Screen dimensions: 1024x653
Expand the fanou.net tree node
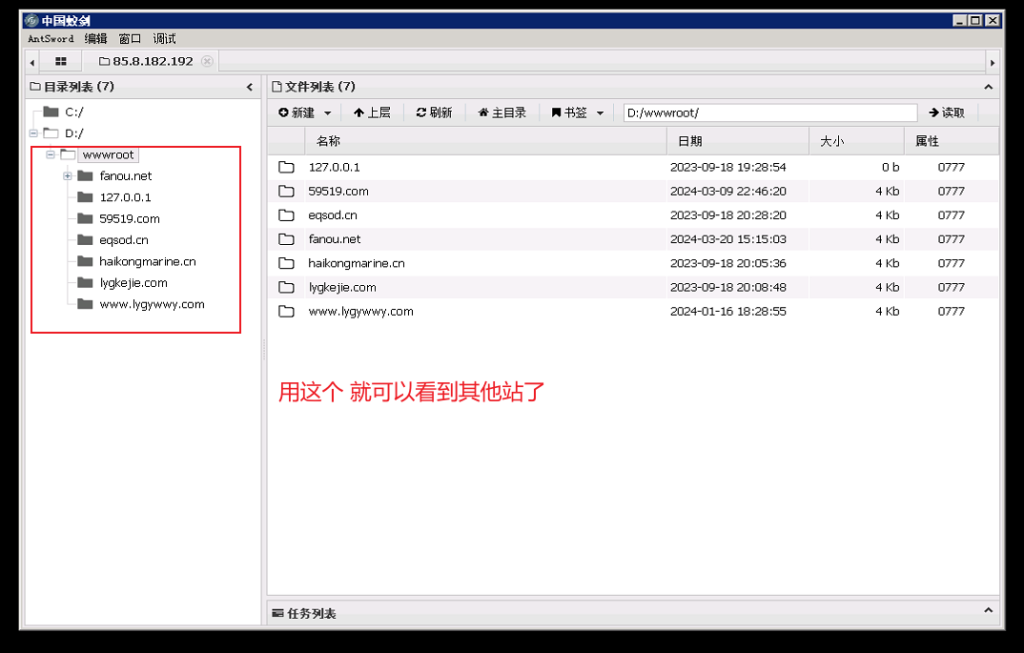pyautogui.click(x=68, y=176)
